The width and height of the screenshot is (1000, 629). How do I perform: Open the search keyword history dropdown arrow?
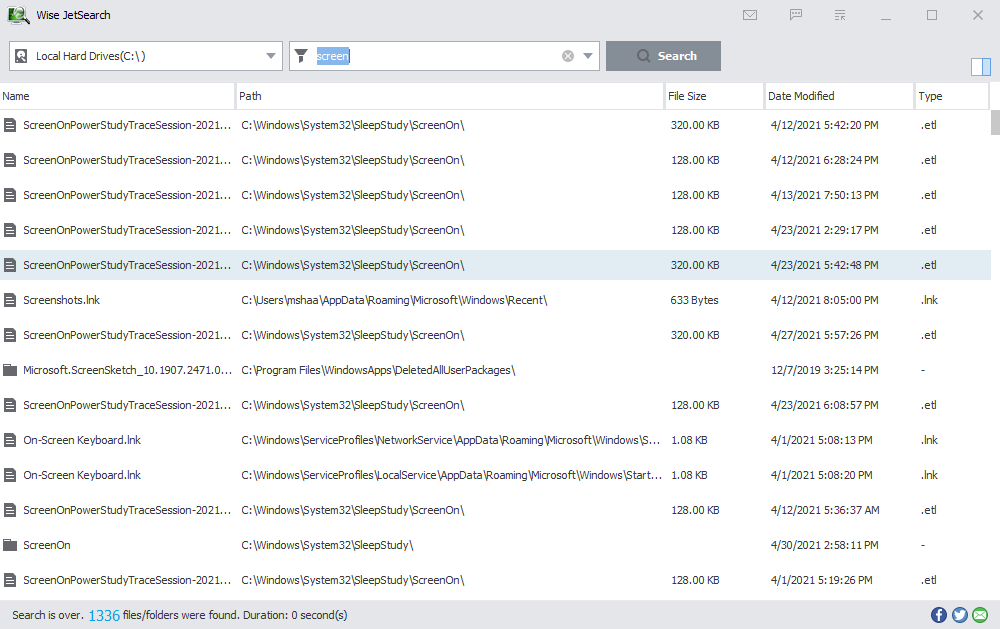pyautogui.click(x=588, y=56)
